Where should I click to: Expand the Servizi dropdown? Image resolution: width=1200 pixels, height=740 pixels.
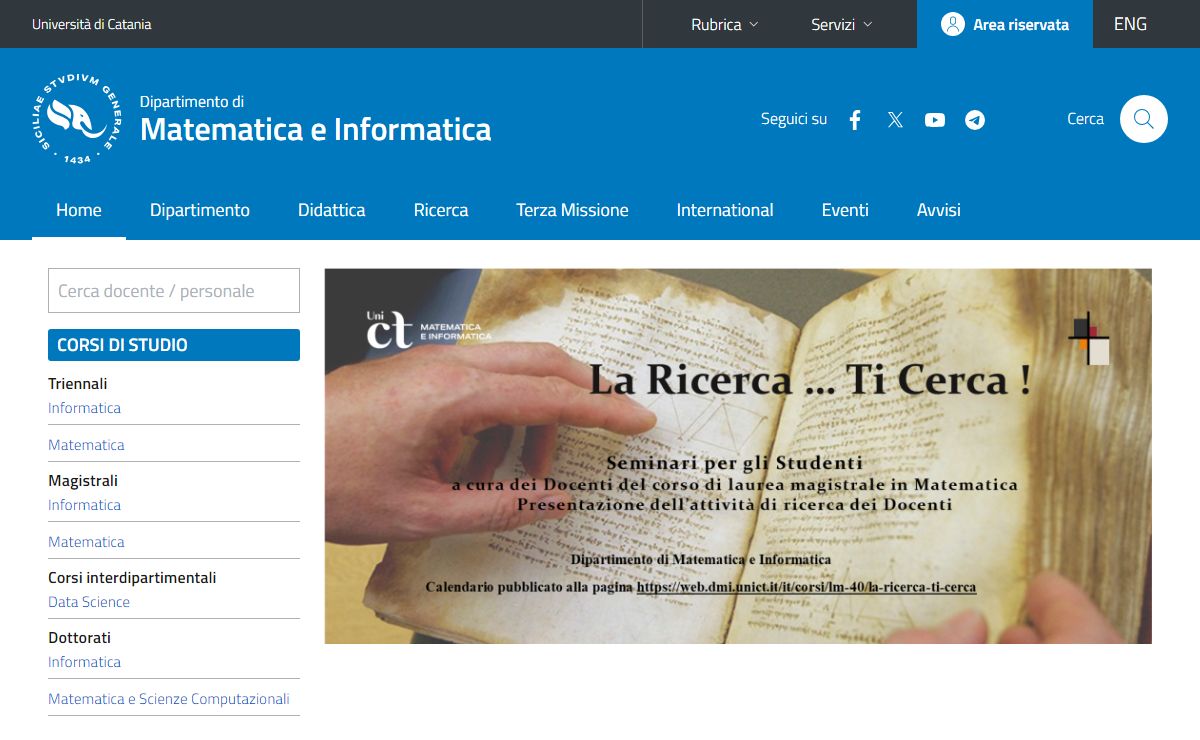(841, 24)
